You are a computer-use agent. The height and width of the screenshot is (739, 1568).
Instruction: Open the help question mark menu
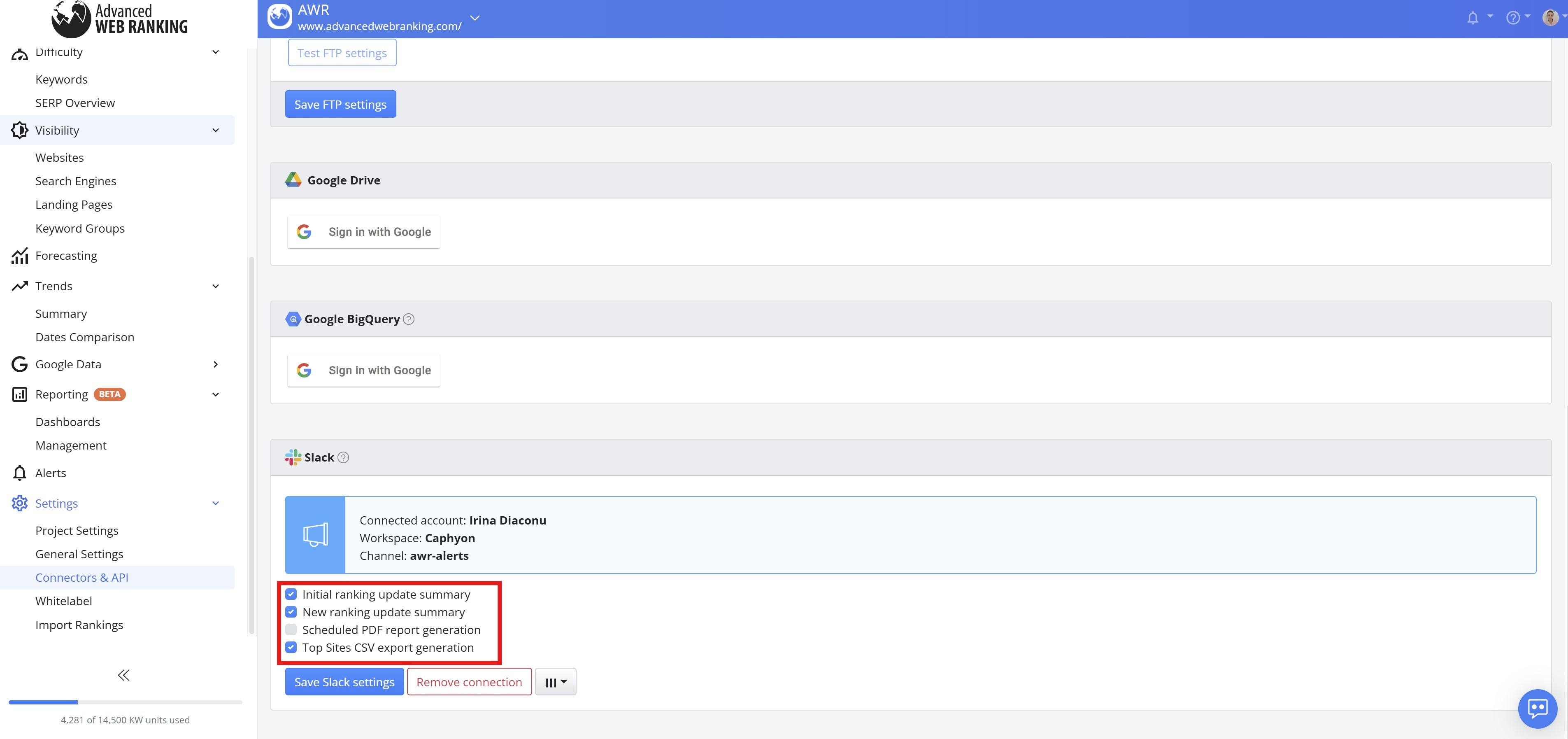(x=1512, y=18)
